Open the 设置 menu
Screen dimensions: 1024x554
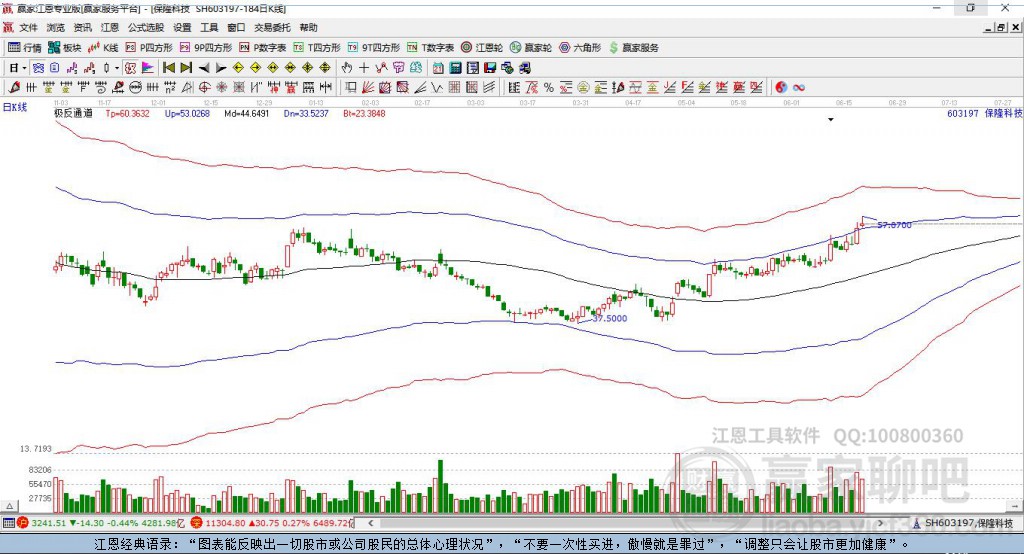(x=182, y=27)
